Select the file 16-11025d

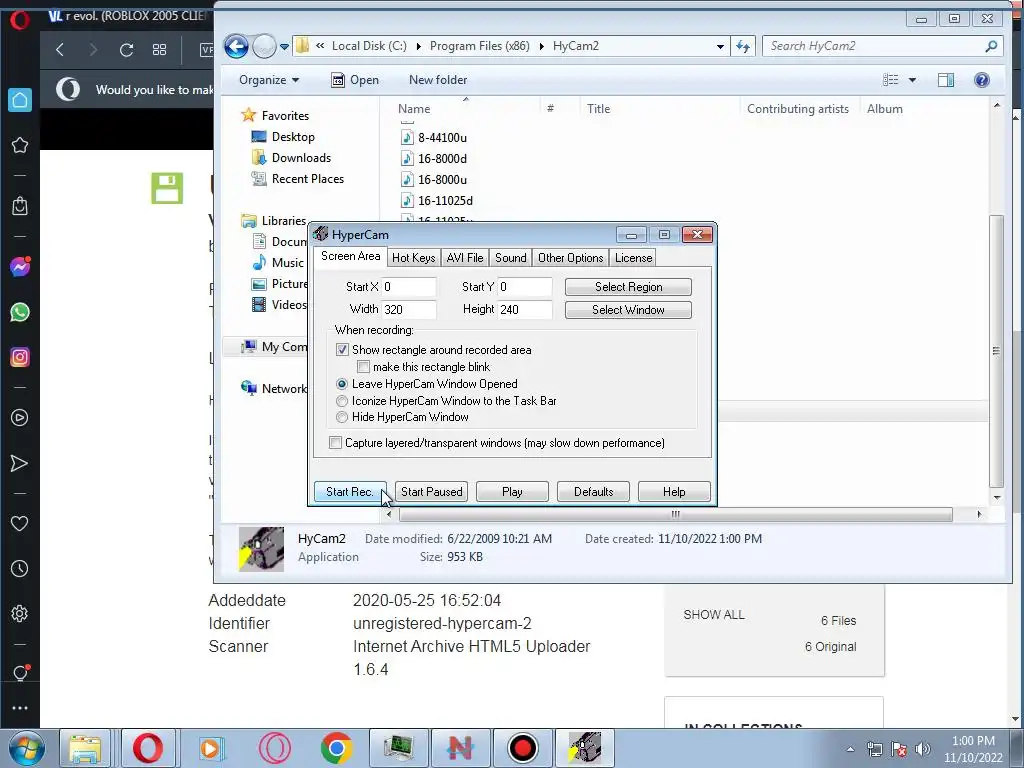[x=437, y=200]
